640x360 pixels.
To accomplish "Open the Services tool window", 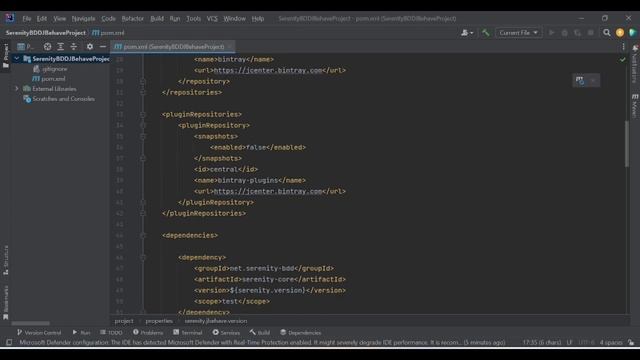I will tap(226, 333).
